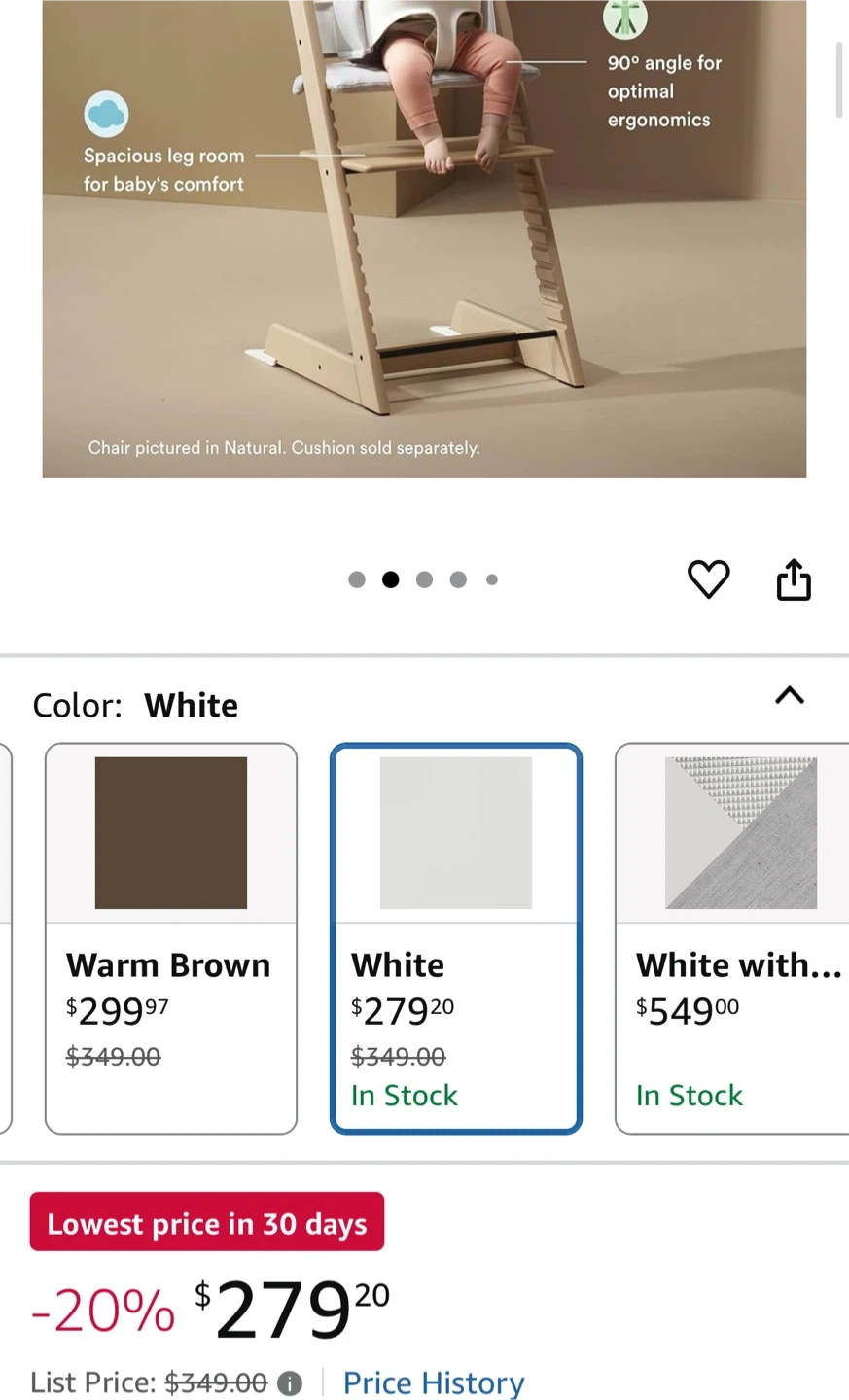Go to the fourth image dot
Image resolution: width=849 pixels, height=1400 pixels.
pos(458,579)
